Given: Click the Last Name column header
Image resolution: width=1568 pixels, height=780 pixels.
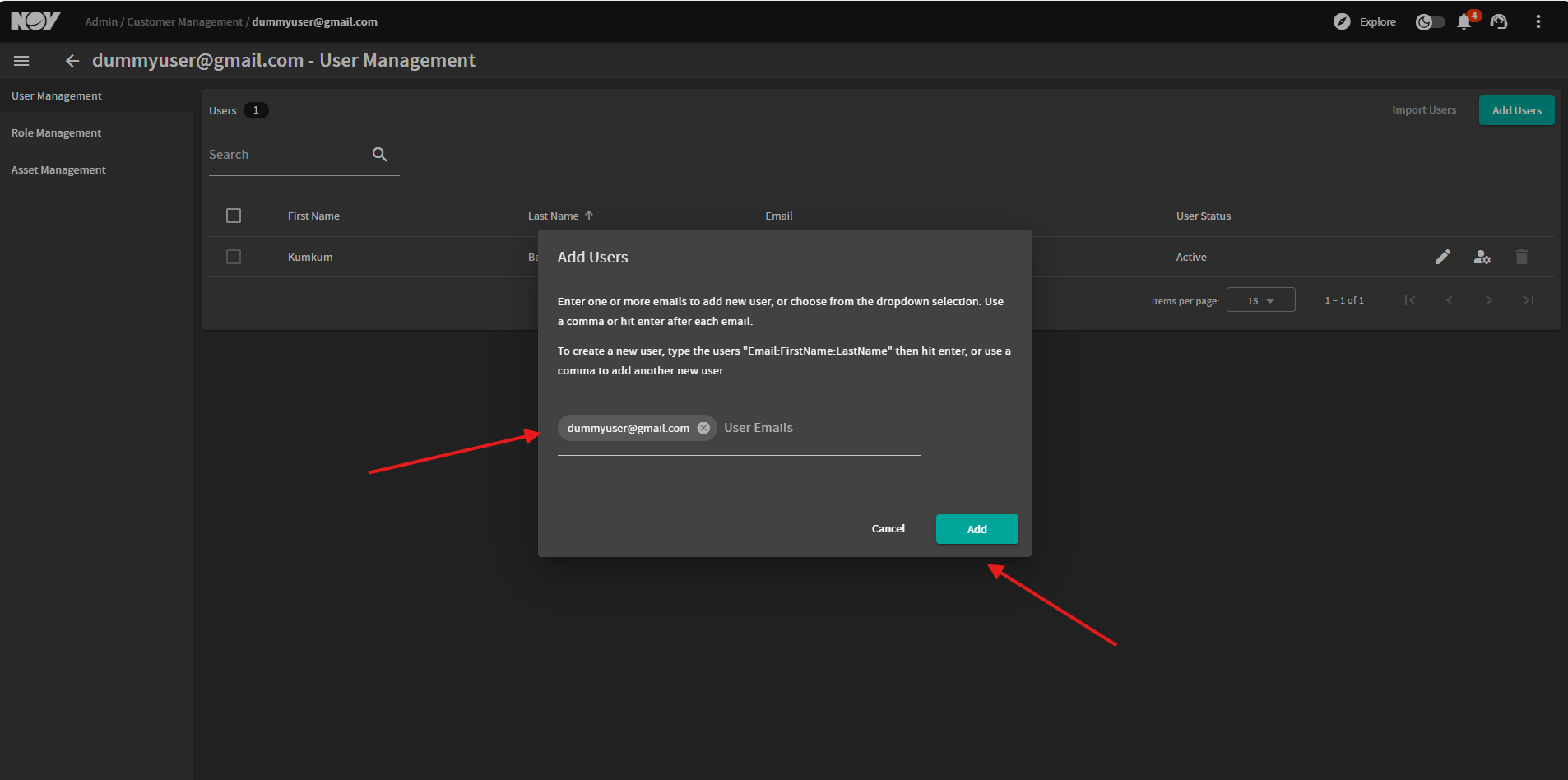Looking at the screenshot, I should coord(553,216).
